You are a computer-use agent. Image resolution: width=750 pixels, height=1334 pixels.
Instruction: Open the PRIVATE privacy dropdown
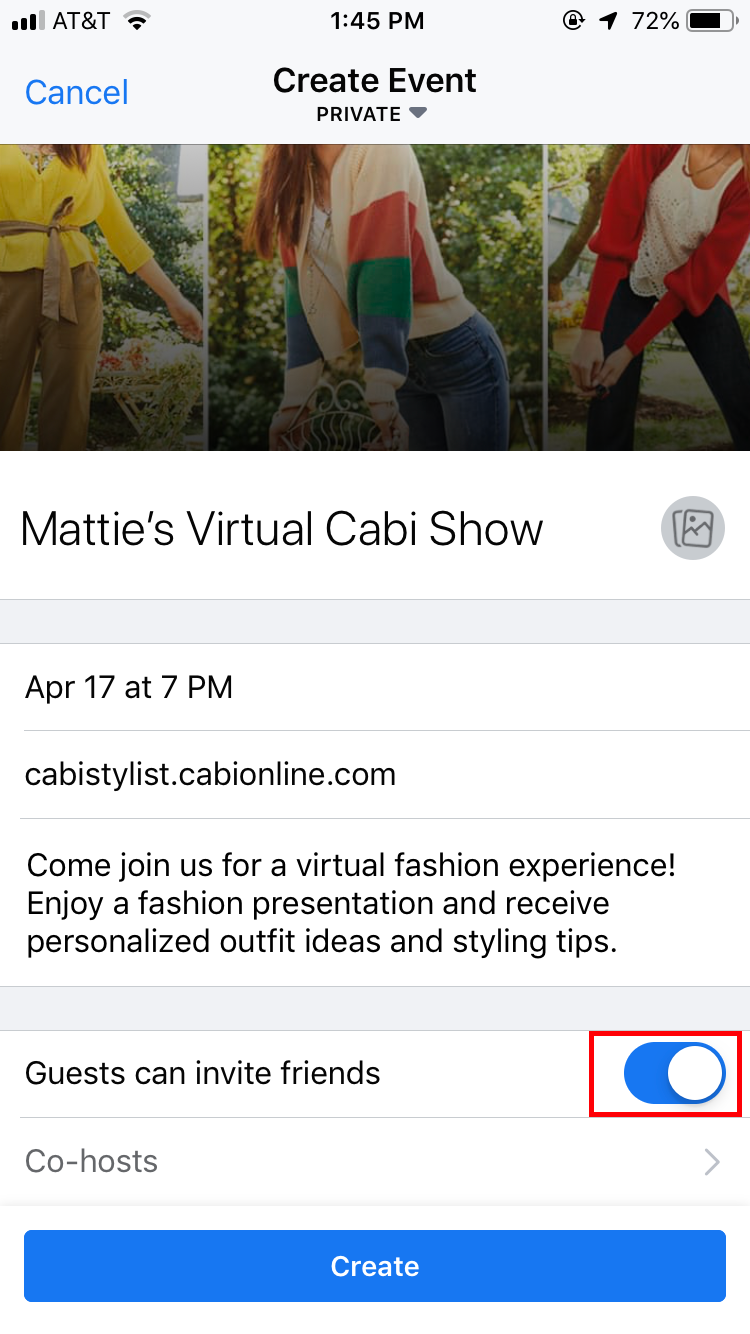(372, 114)
